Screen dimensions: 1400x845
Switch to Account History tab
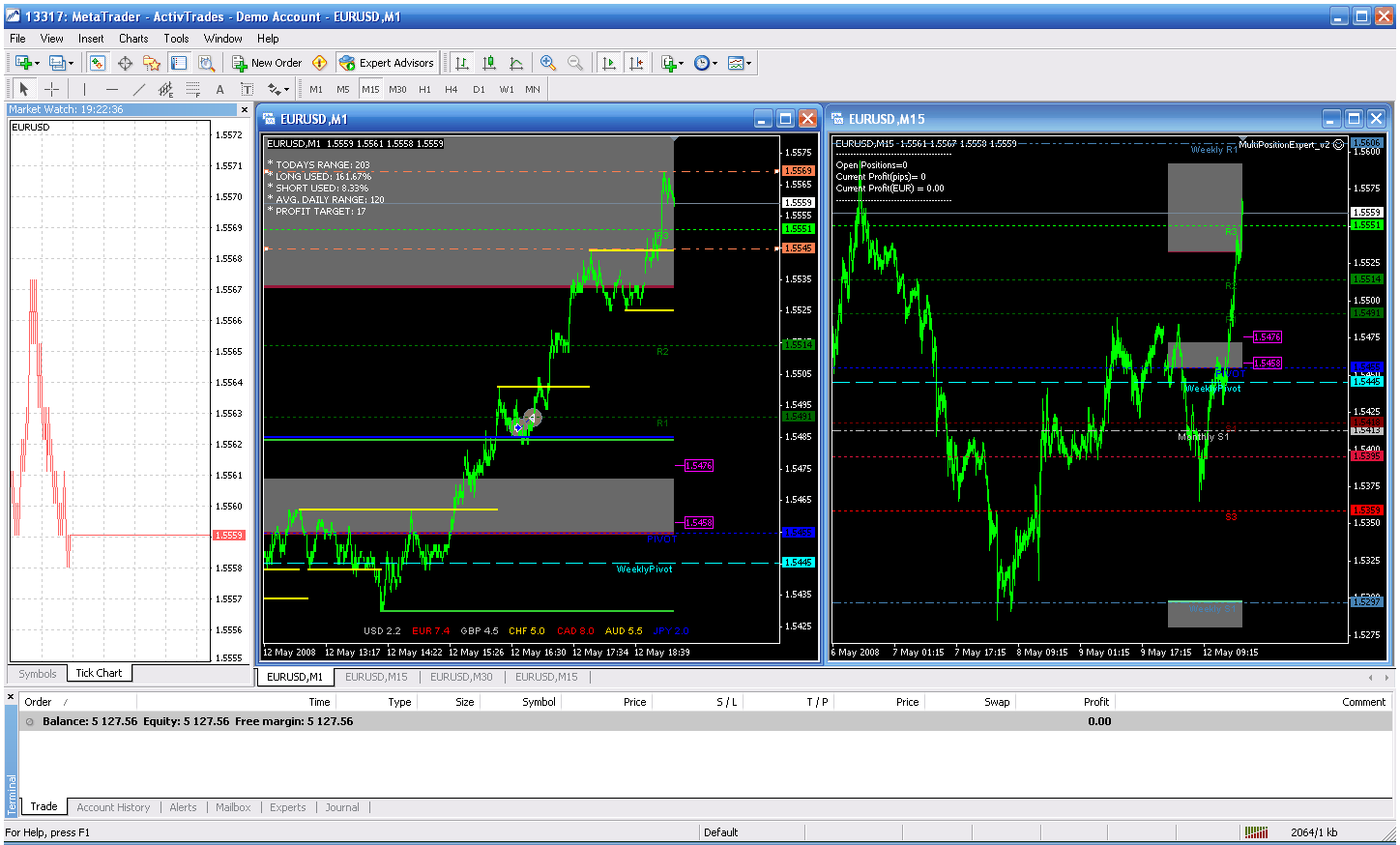(x=113, y=807)
